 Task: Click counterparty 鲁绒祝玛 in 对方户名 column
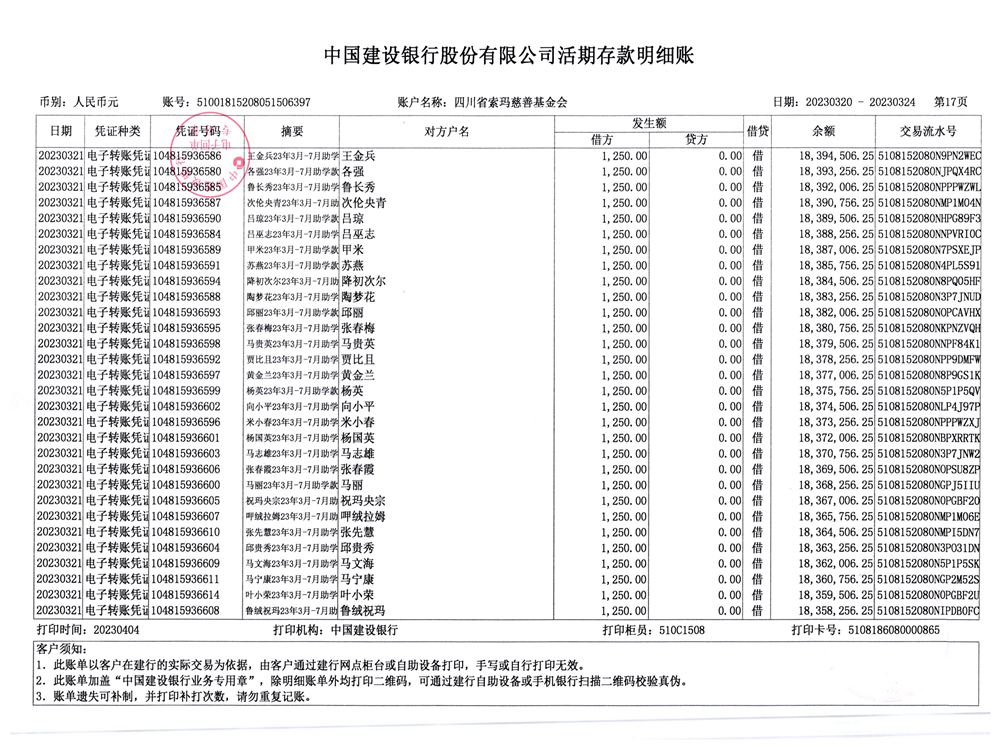(364, 610)
